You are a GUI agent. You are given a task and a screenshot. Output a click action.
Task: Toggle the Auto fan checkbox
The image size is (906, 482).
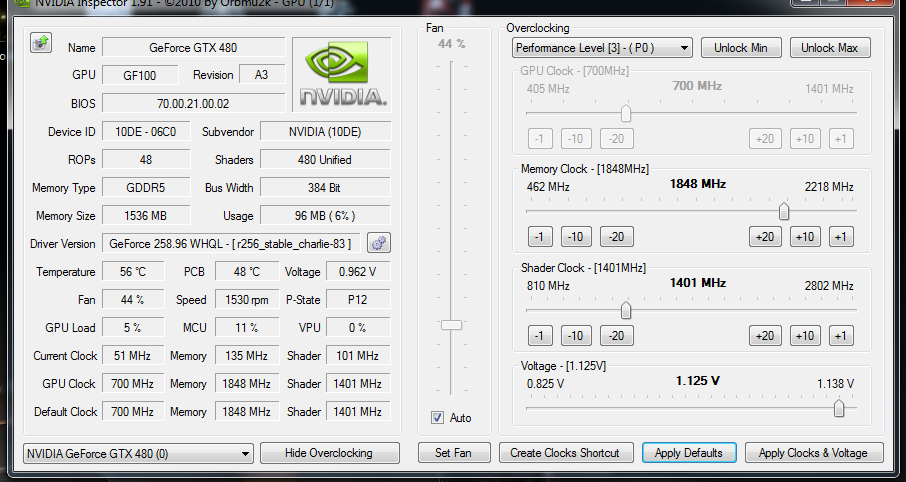click(437, 417)
